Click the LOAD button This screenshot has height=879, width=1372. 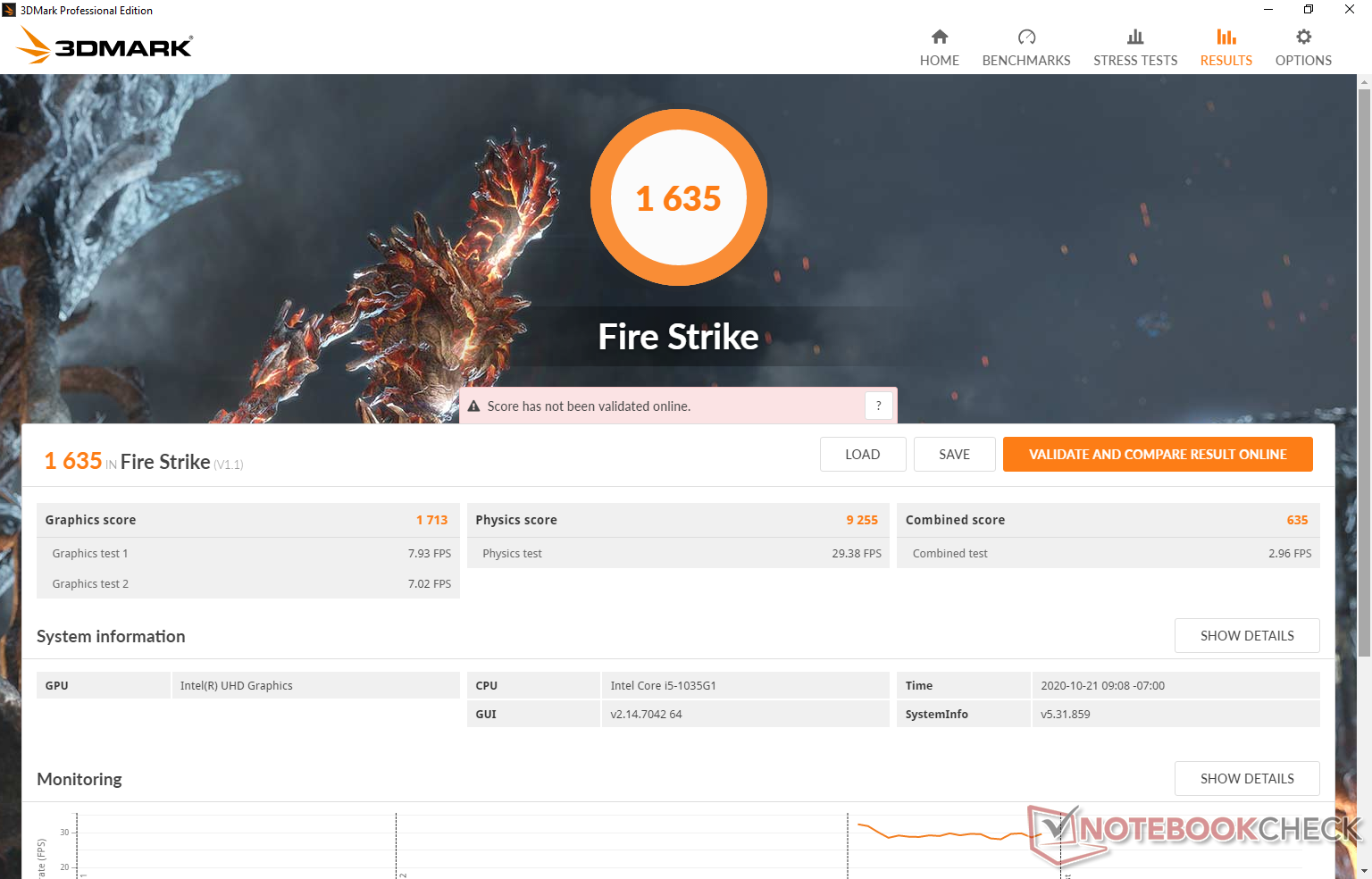[863, 454]
